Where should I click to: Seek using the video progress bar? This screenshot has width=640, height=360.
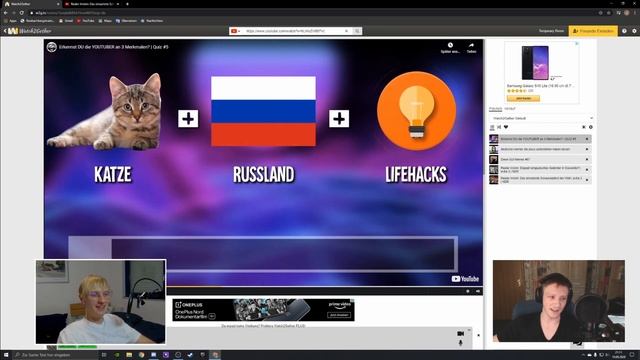263,287
